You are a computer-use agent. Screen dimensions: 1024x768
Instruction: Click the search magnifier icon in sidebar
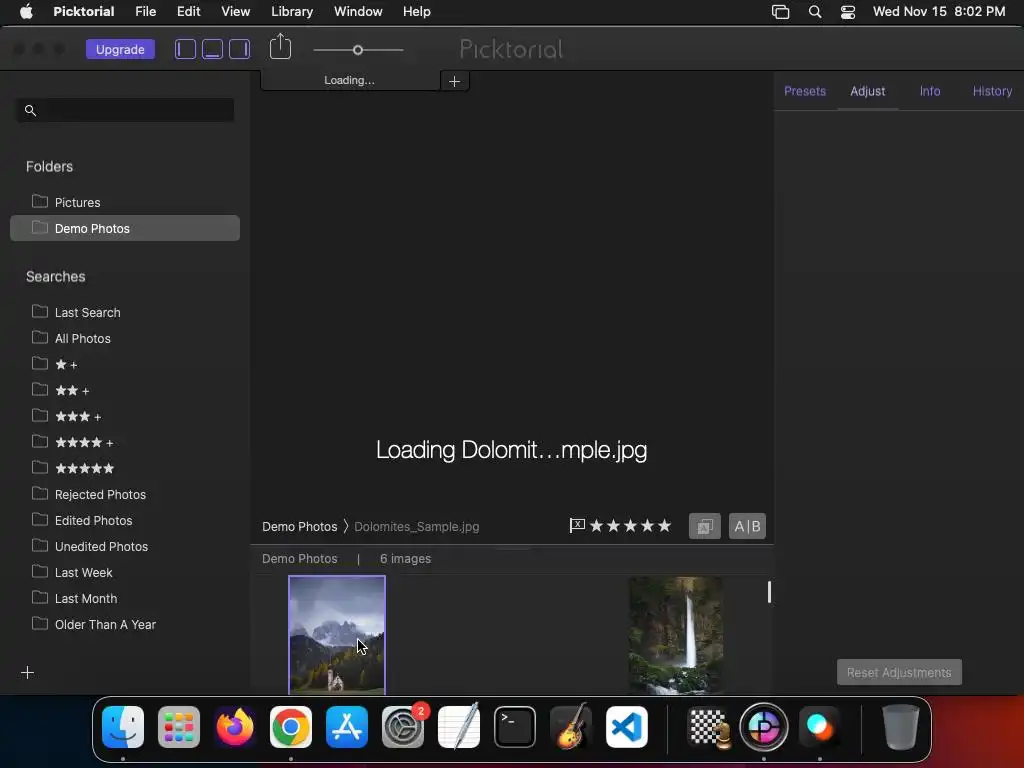point(30,110)
